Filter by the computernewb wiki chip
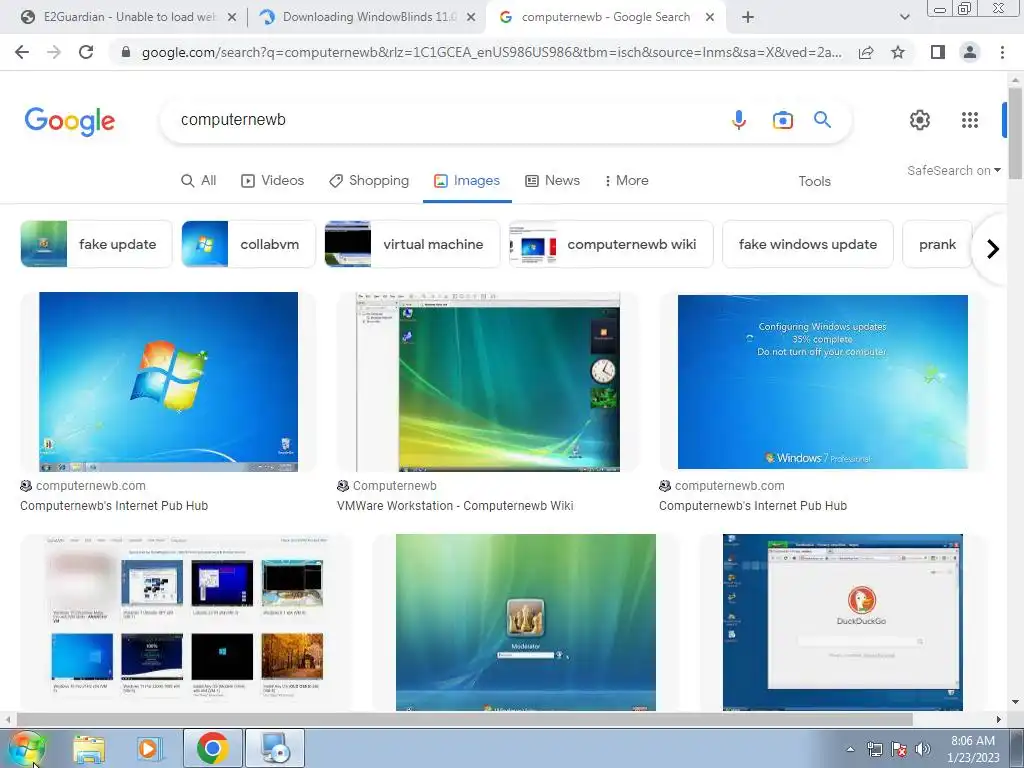The width and height of the screenshot is (1024, 768). (x=611, y=244)
